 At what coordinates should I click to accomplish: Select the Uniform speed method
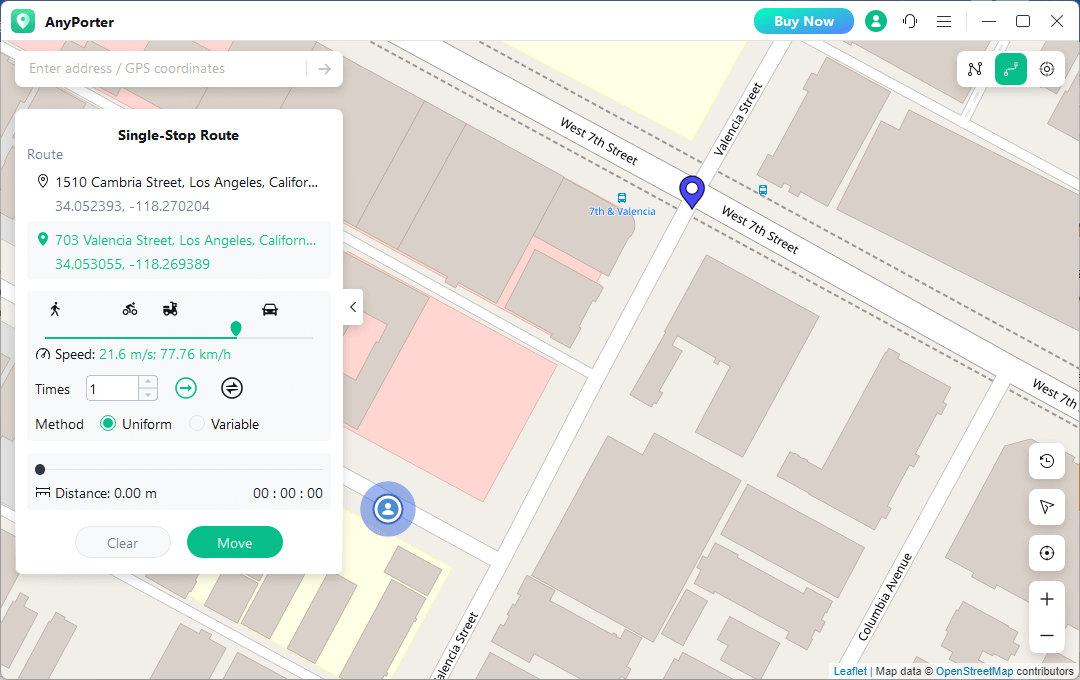coord(109,424)
